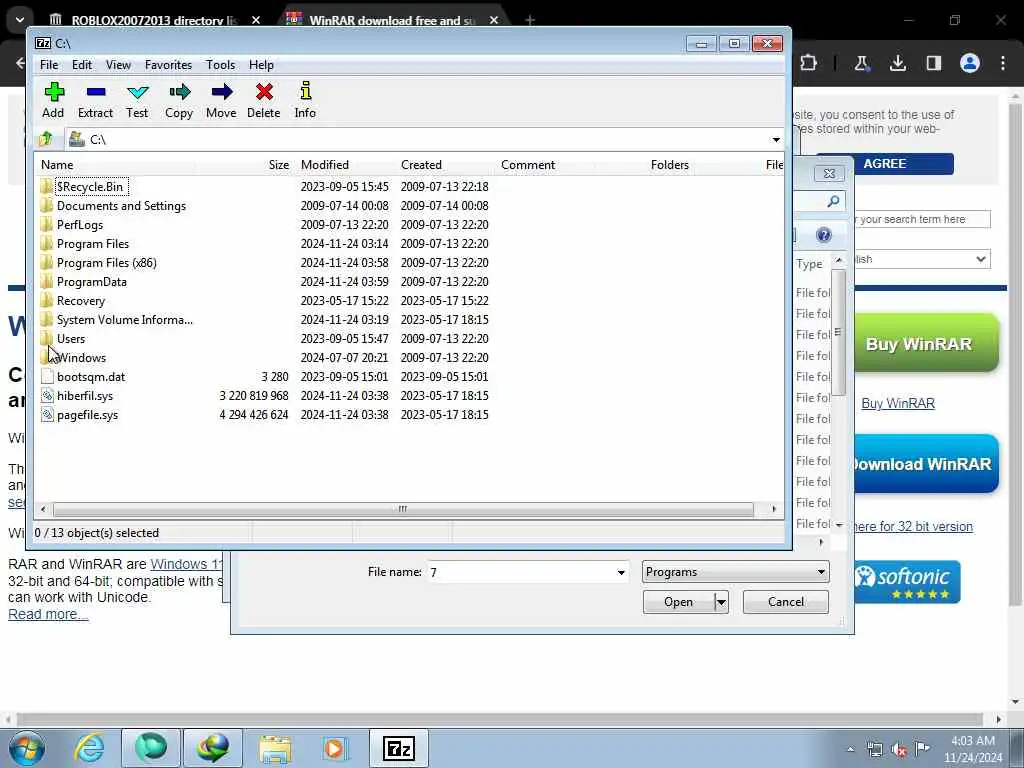
Task: Open Windows Start button
Action: pyautogui.click(x=27, y=748)
